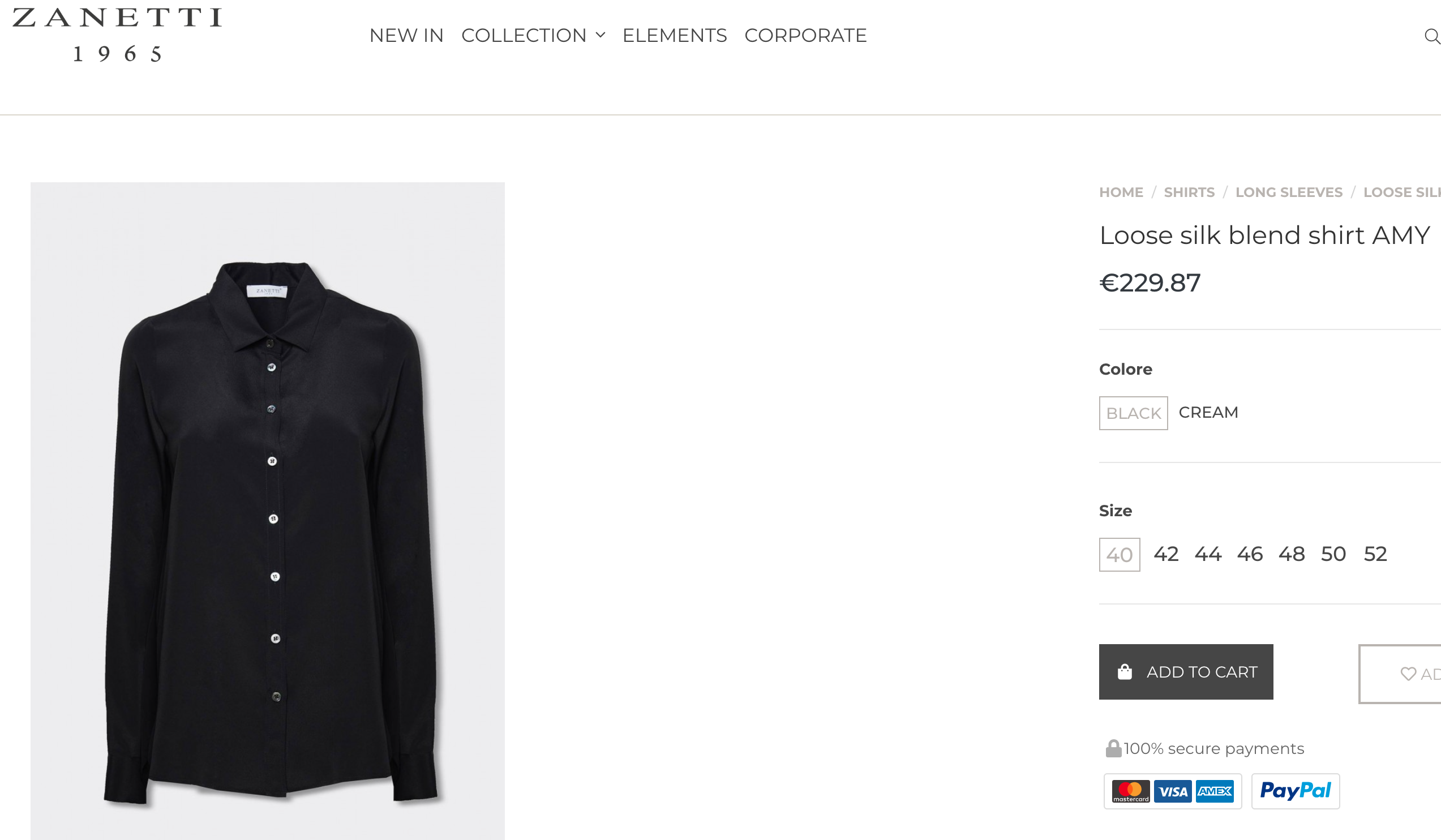Viewport: 1441px width, 840px height.
Task: Pick size 52
Action: pyautogui.click(x=1375, y=554)
